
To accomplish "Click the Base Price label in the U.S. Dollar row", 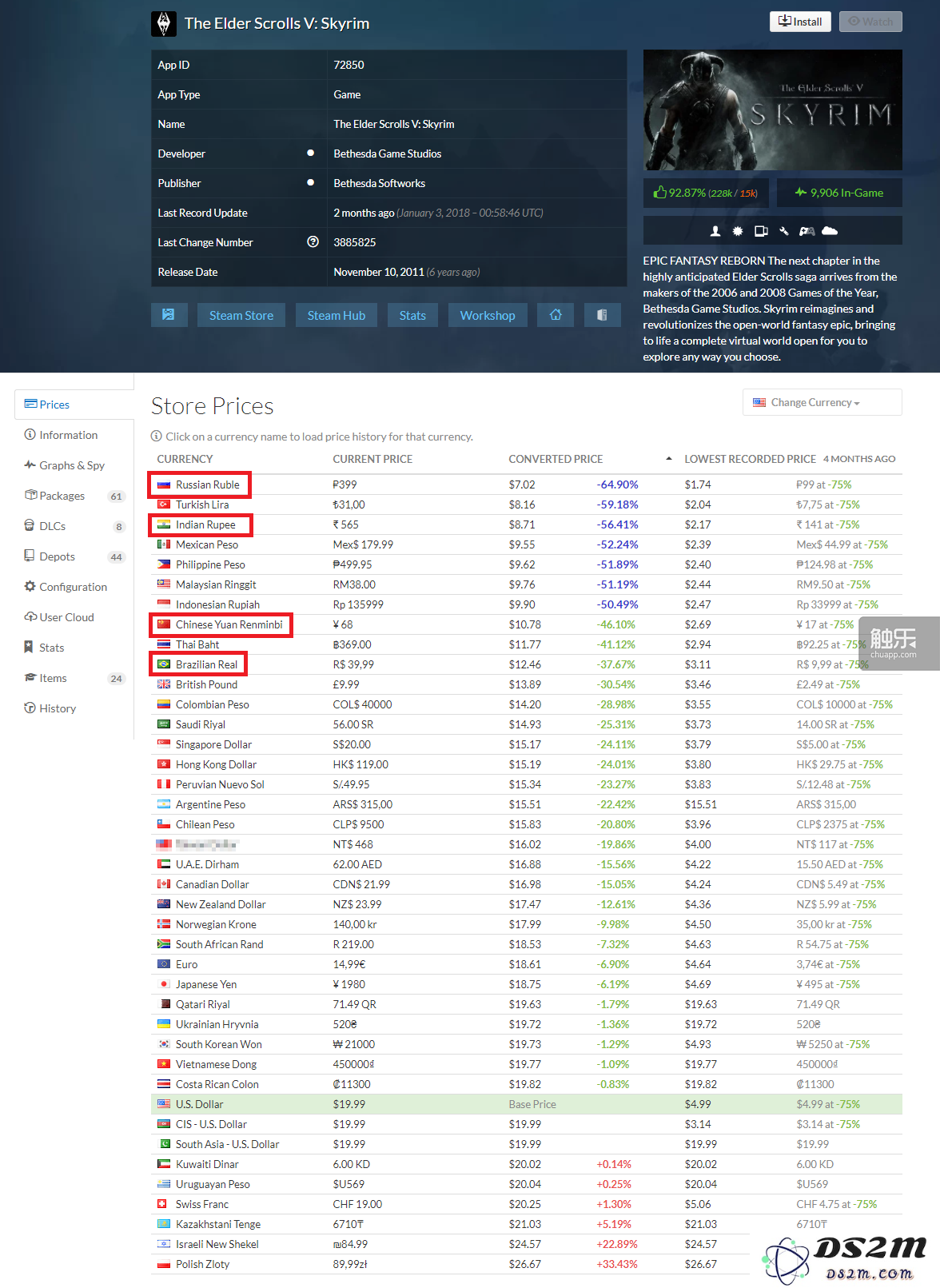I will click(532, 1104).
